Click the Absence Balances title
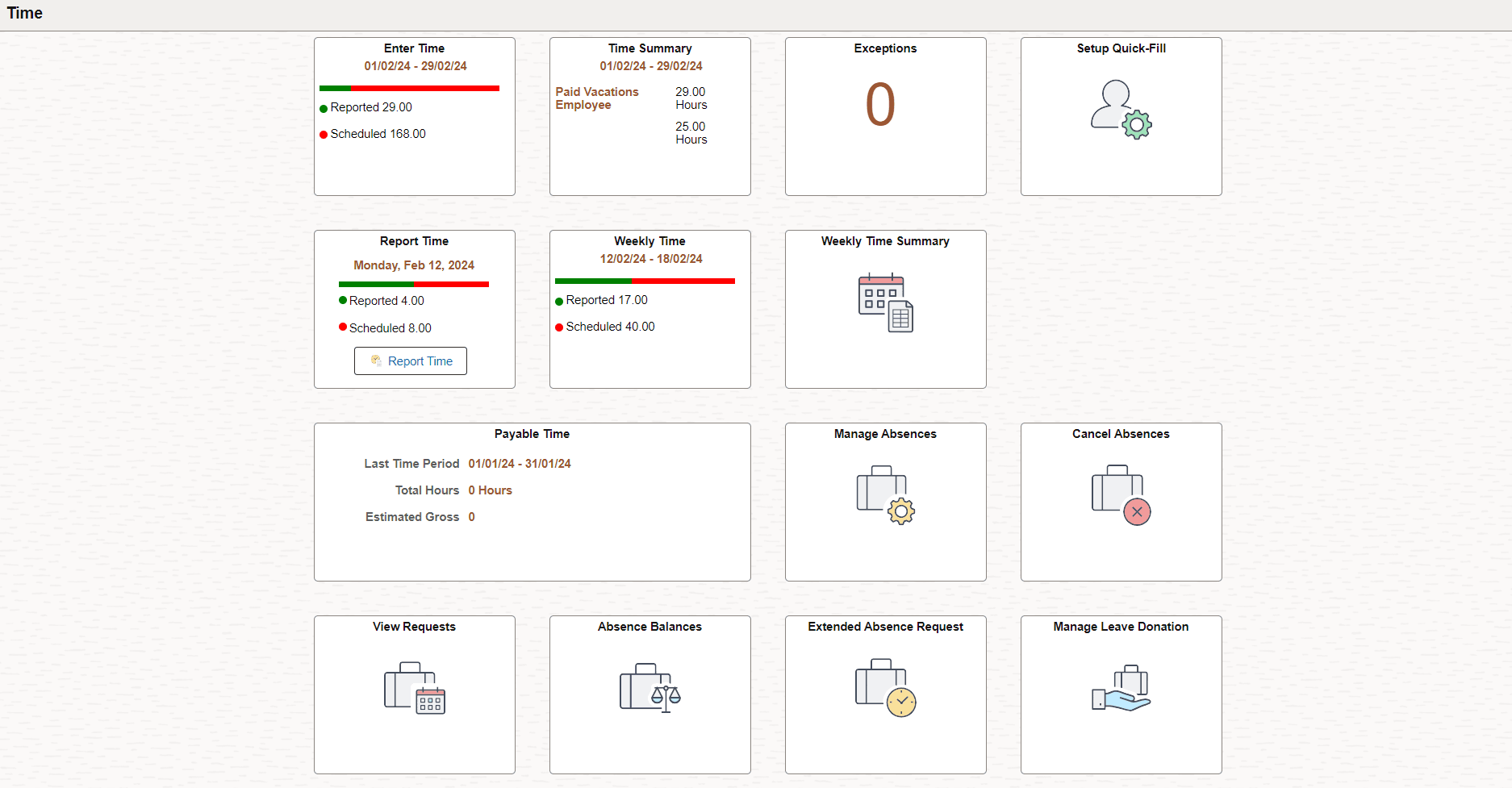Viewport: 1512px width, 788px height. [x=649, y=627]
